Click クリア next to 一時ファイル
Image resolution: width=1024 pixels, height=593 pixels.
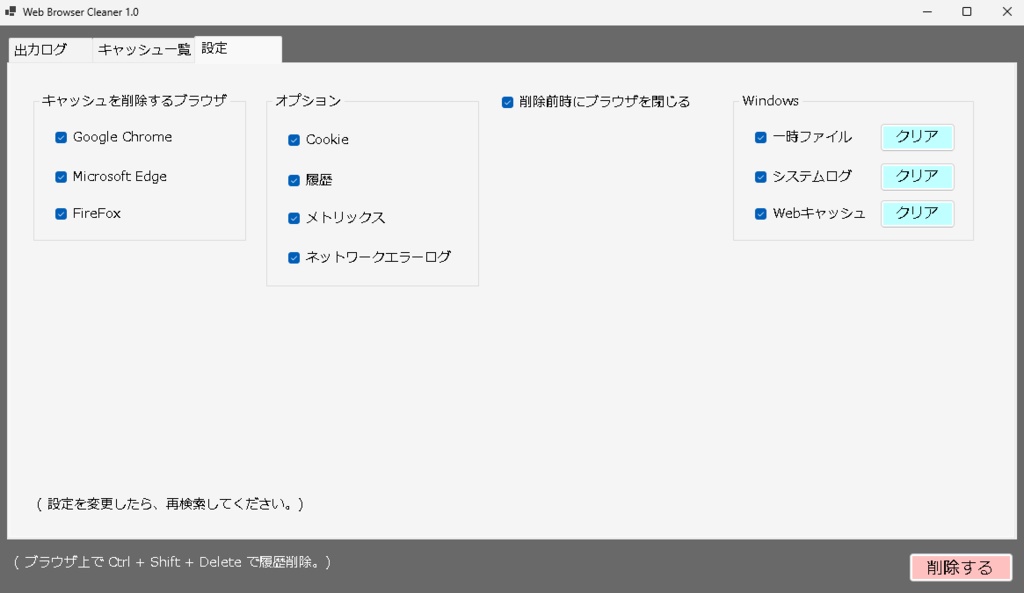917,137
